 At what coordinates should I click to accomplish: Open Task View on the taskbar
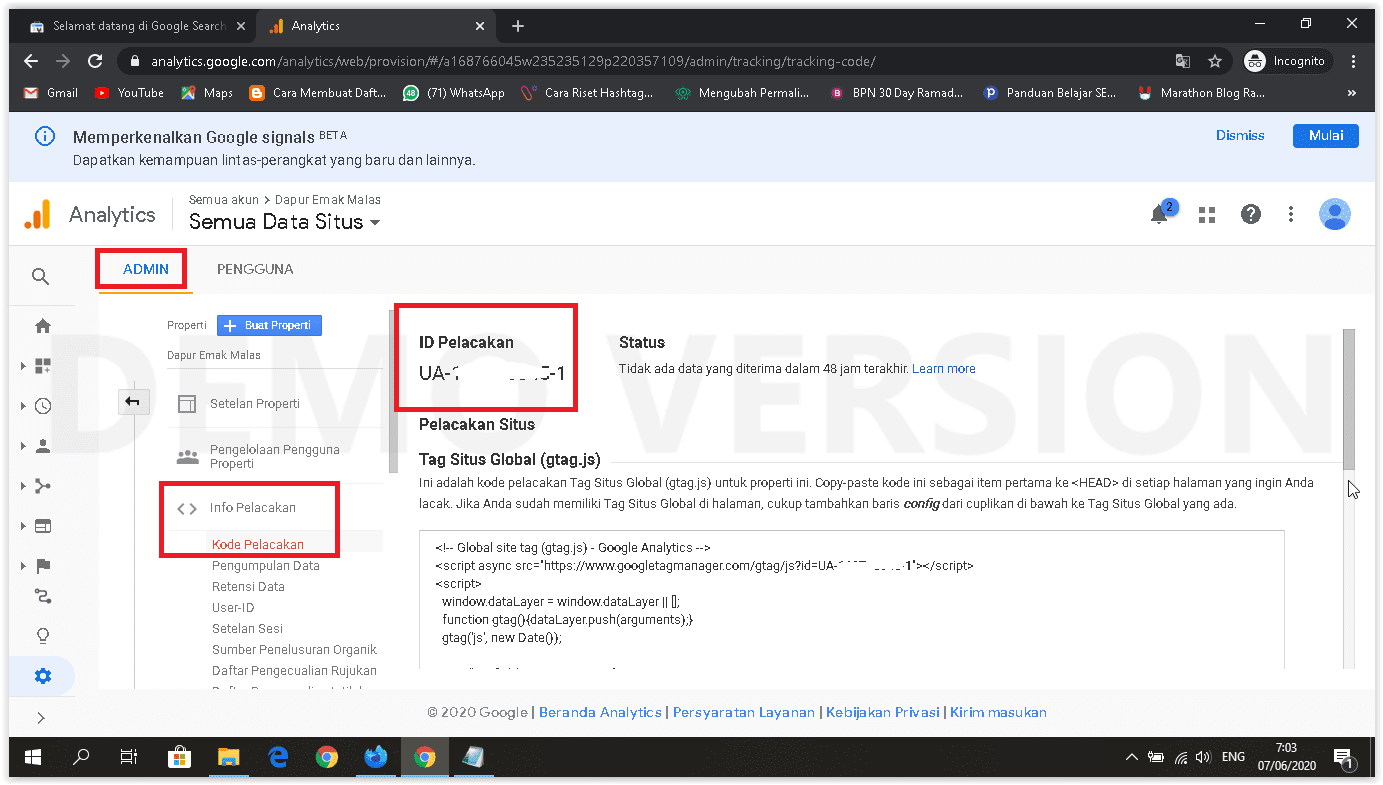click(x=129, y=757)
